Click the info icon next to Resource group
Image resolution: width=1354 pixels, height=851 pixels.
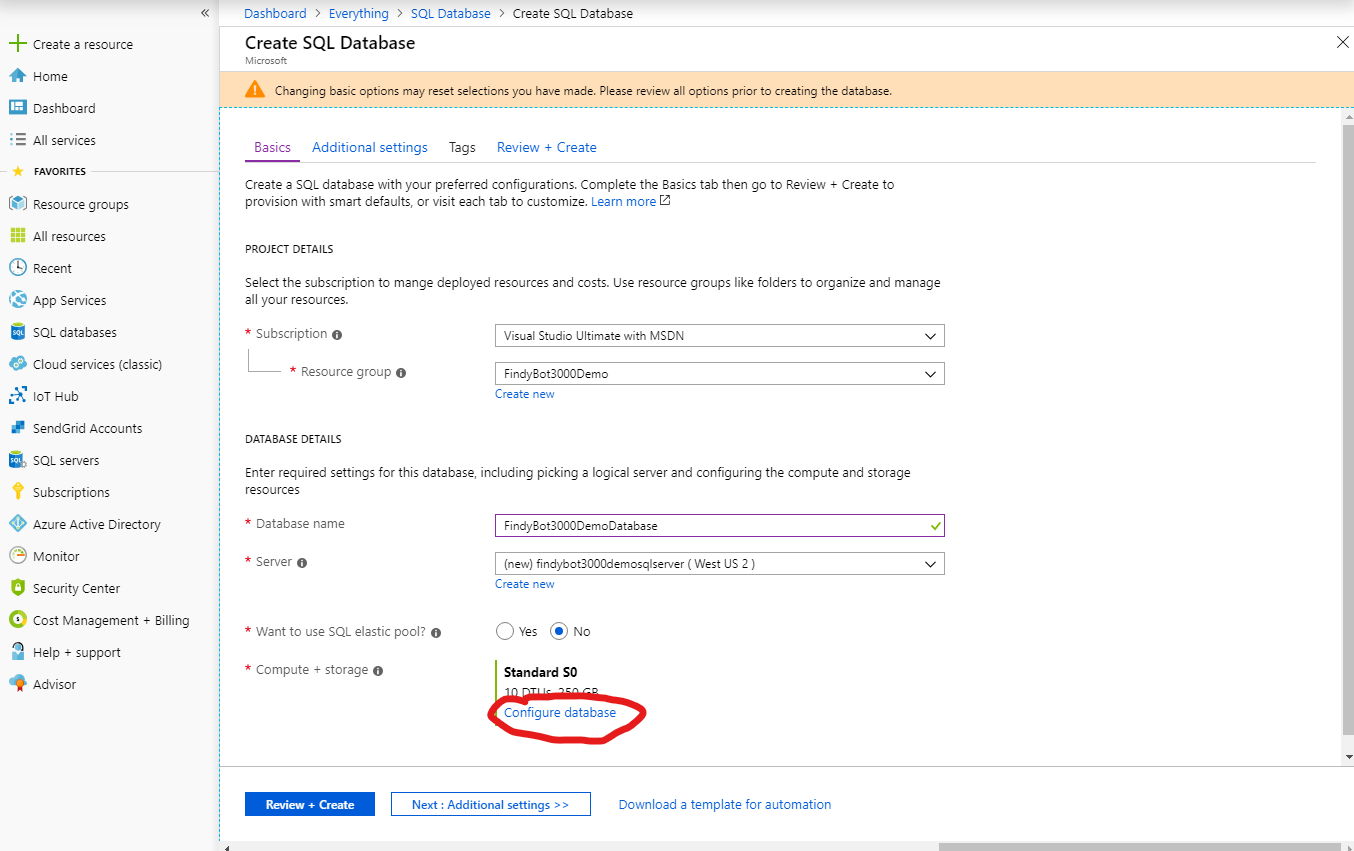tap(401, 373)
